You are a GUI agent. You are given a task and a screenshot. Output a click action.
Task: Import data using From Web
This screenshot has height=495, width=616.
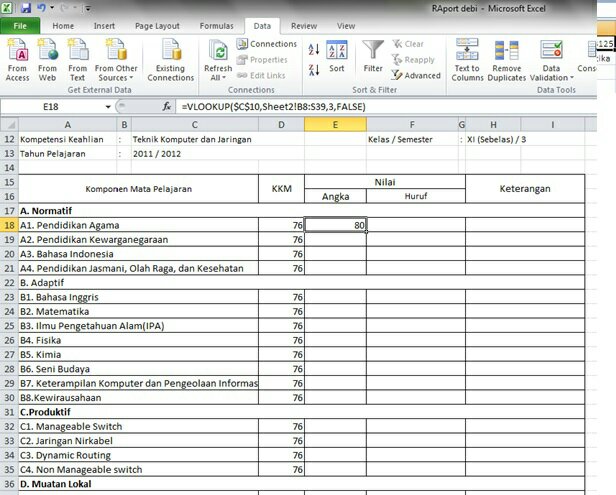pyautogui.click(x=47, y=59)
